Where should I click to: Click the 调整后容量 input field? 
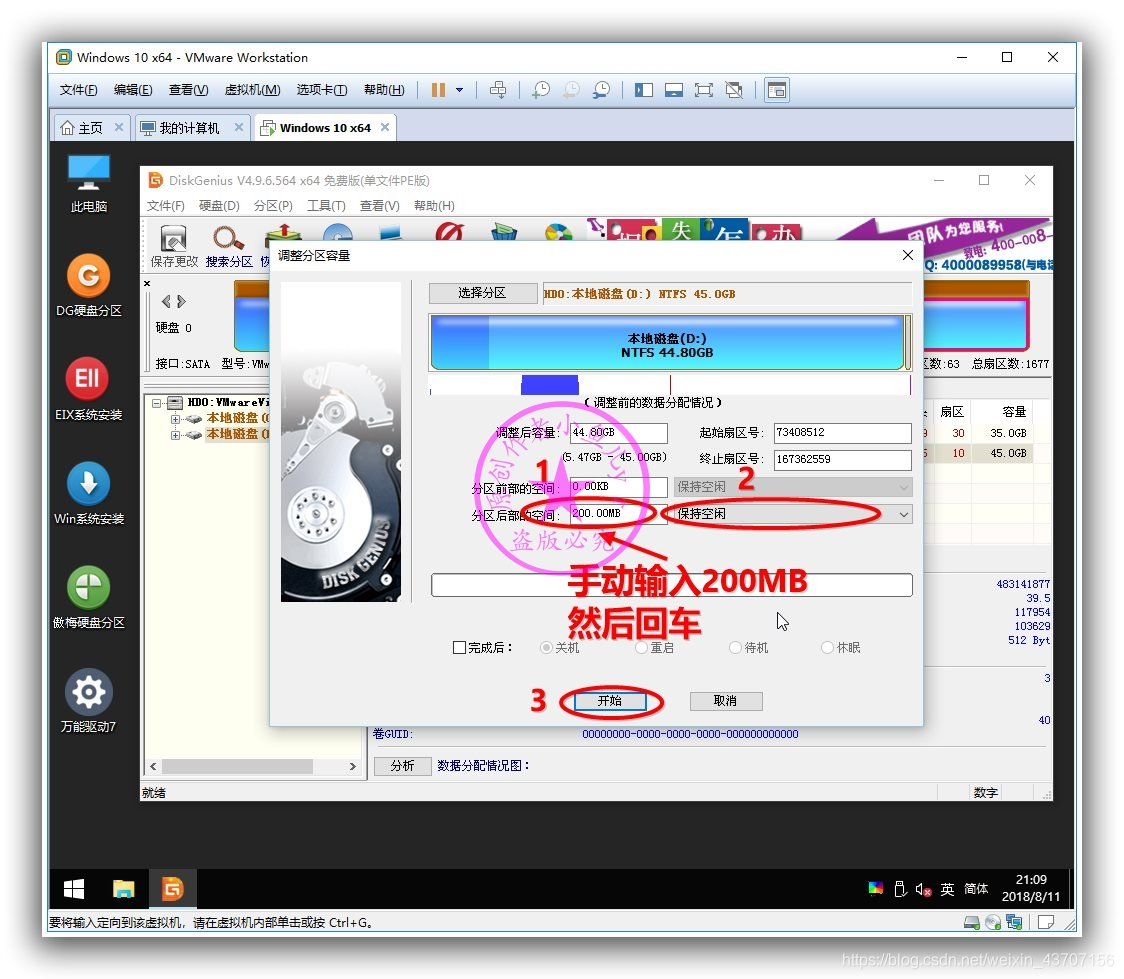(619, 433)
